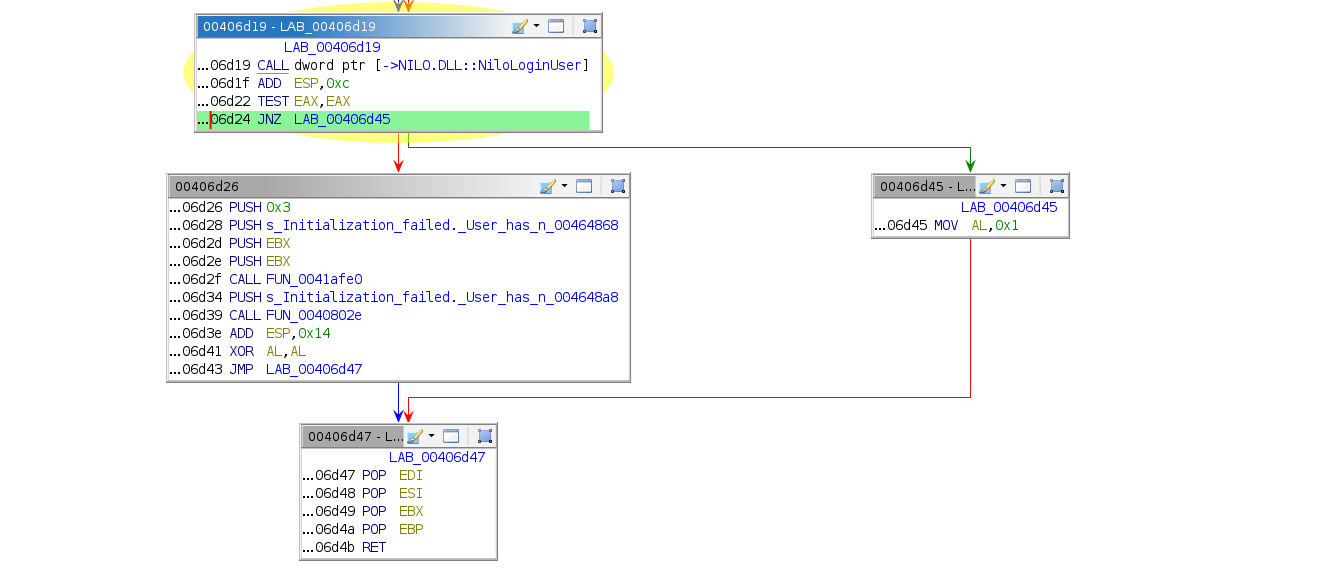This screenshot has height=570, width=1337.
Task: Select the PUSH 0x3 instruction
Action: (x=398, y=208)
